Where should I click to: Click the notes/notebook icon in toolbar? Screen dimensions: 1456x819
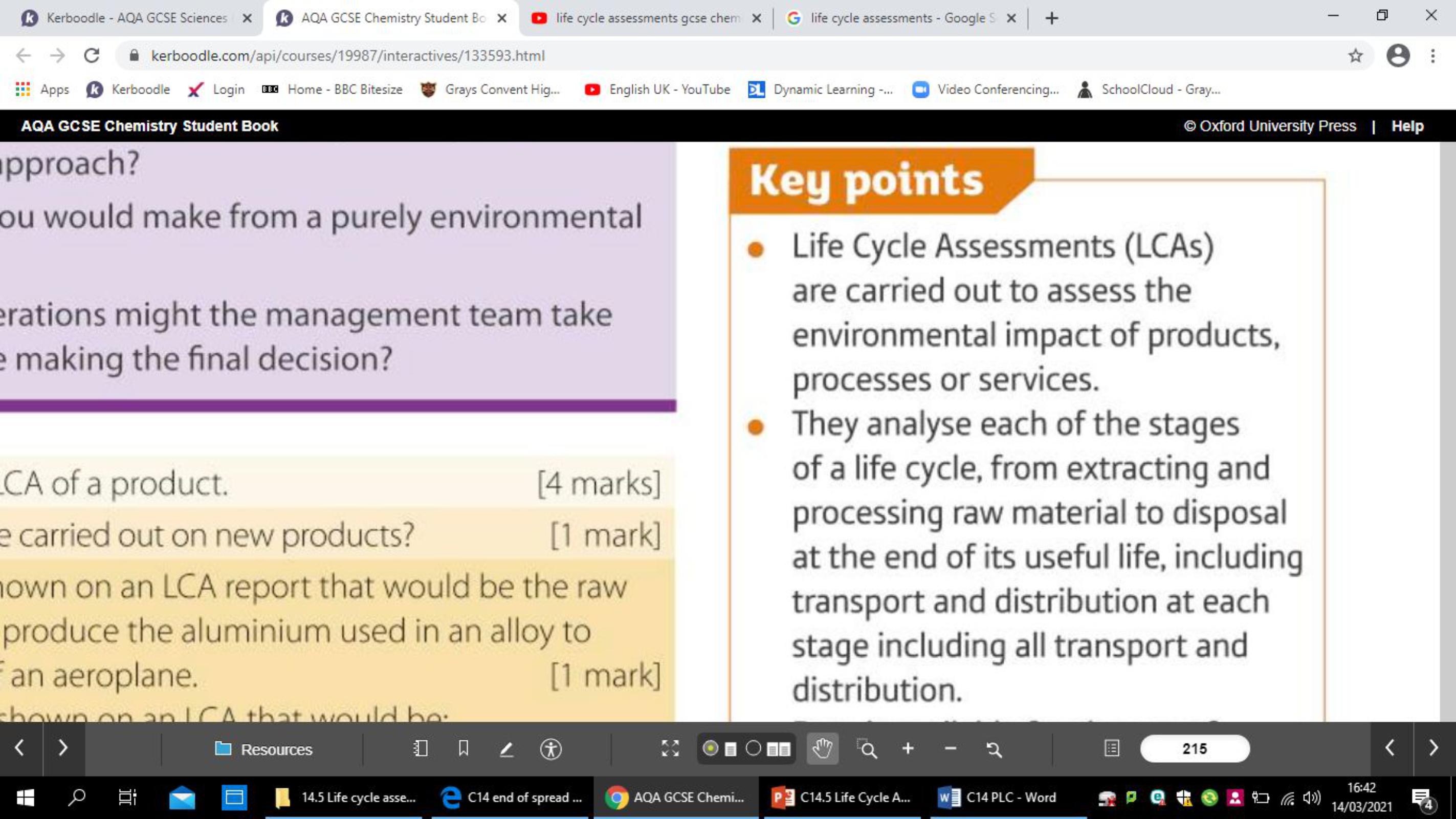pos(421,749)
